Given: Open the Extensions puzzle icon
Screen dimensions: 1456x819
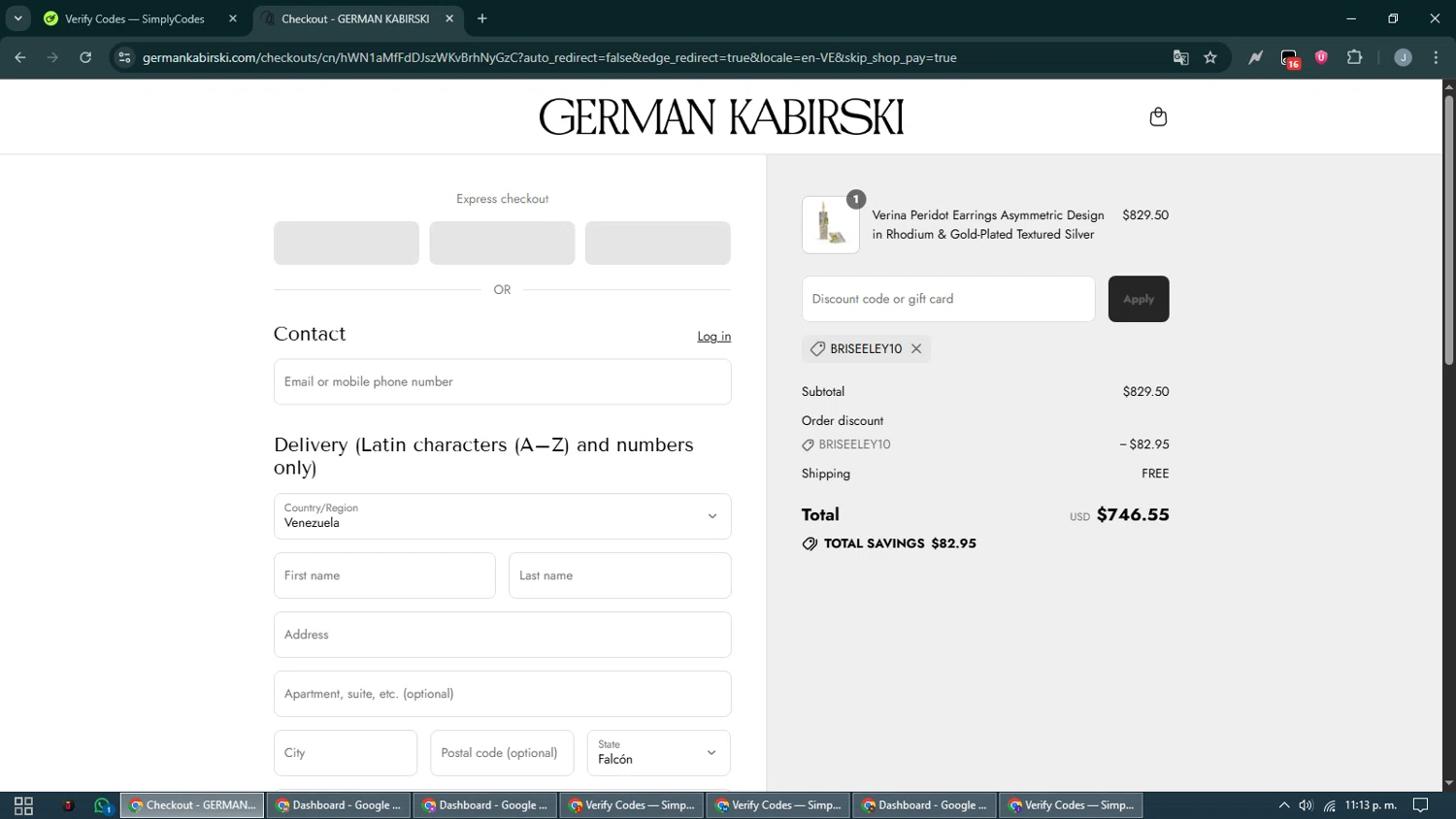Looking at the screenshot, I should tap(1355, 57).
